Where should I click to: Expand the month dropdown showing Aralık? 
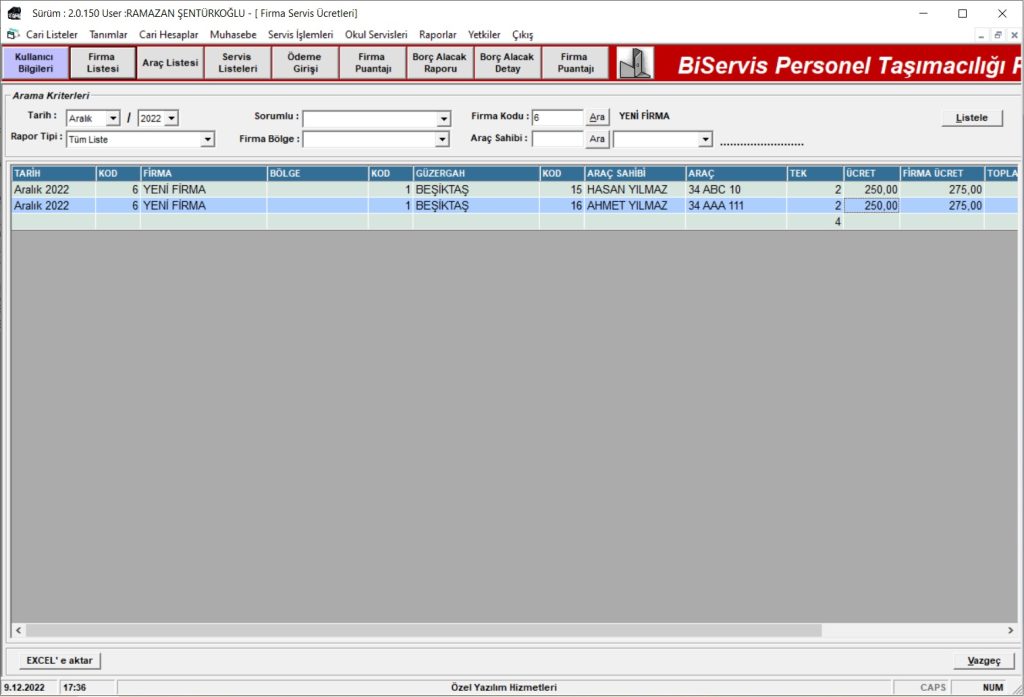tap(112, 118)
